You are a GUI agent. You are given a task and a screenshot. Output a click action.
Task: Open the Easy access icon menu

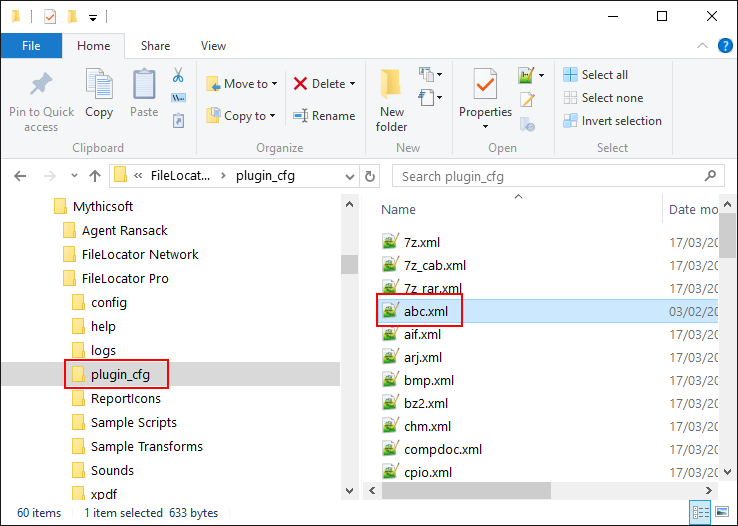tap(430, 98)
